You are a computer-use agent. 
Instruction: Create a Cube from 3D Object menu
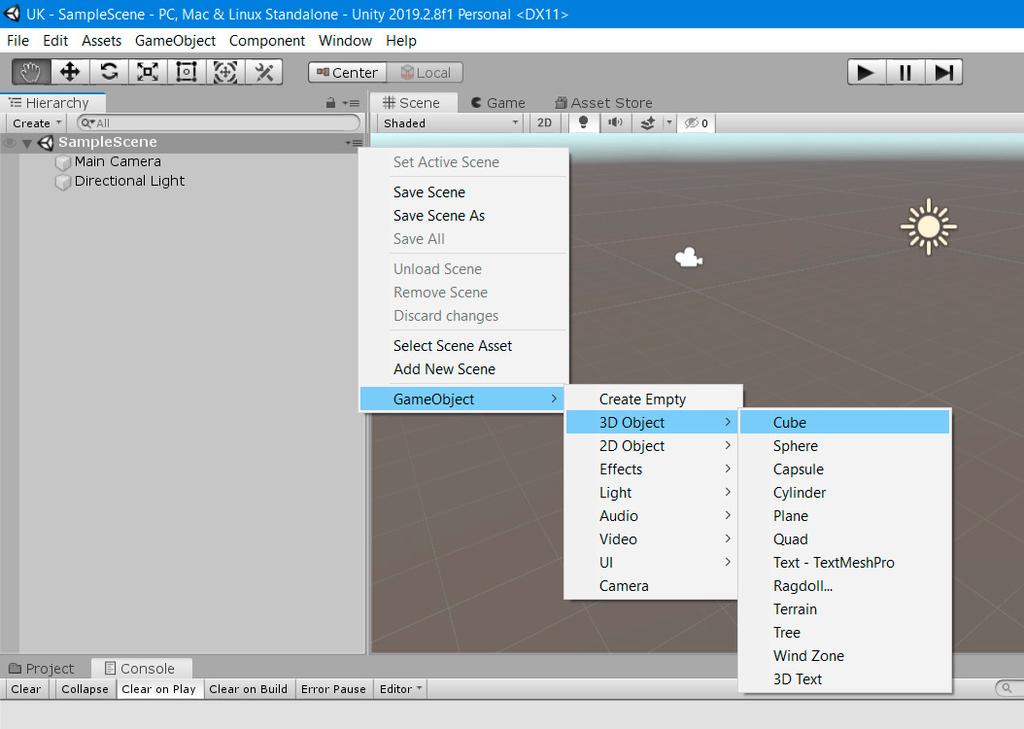click(844, 423)
